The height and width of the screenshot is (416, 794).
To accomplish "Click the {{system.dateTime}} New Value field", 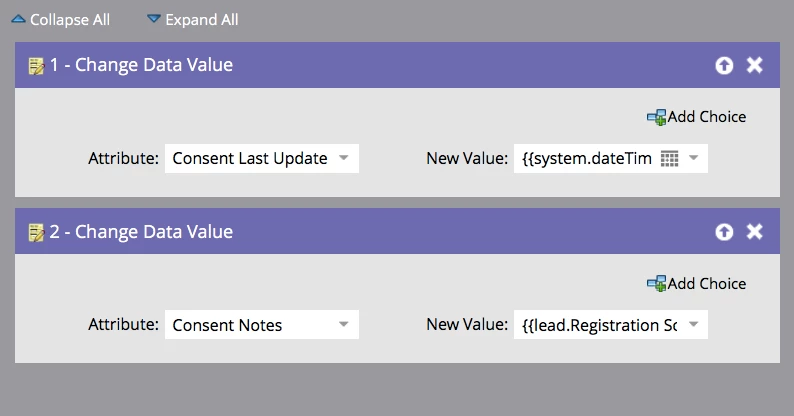I will pos(586,159).
